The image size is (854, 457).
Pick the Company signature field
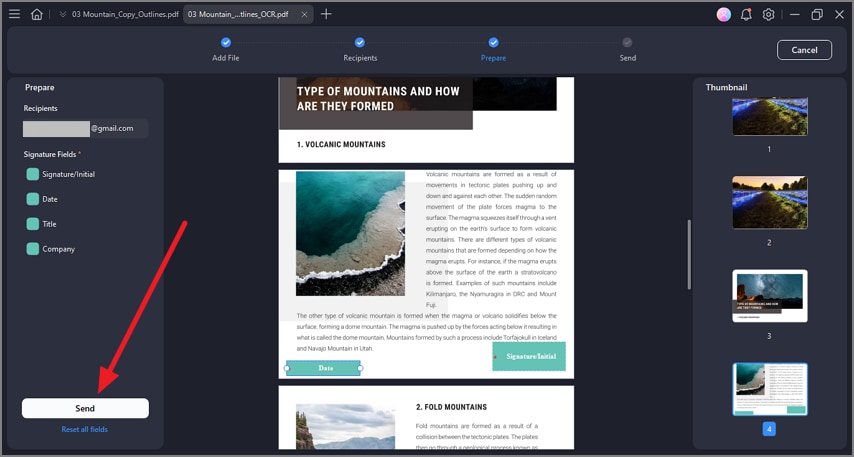tap(51, 249)
